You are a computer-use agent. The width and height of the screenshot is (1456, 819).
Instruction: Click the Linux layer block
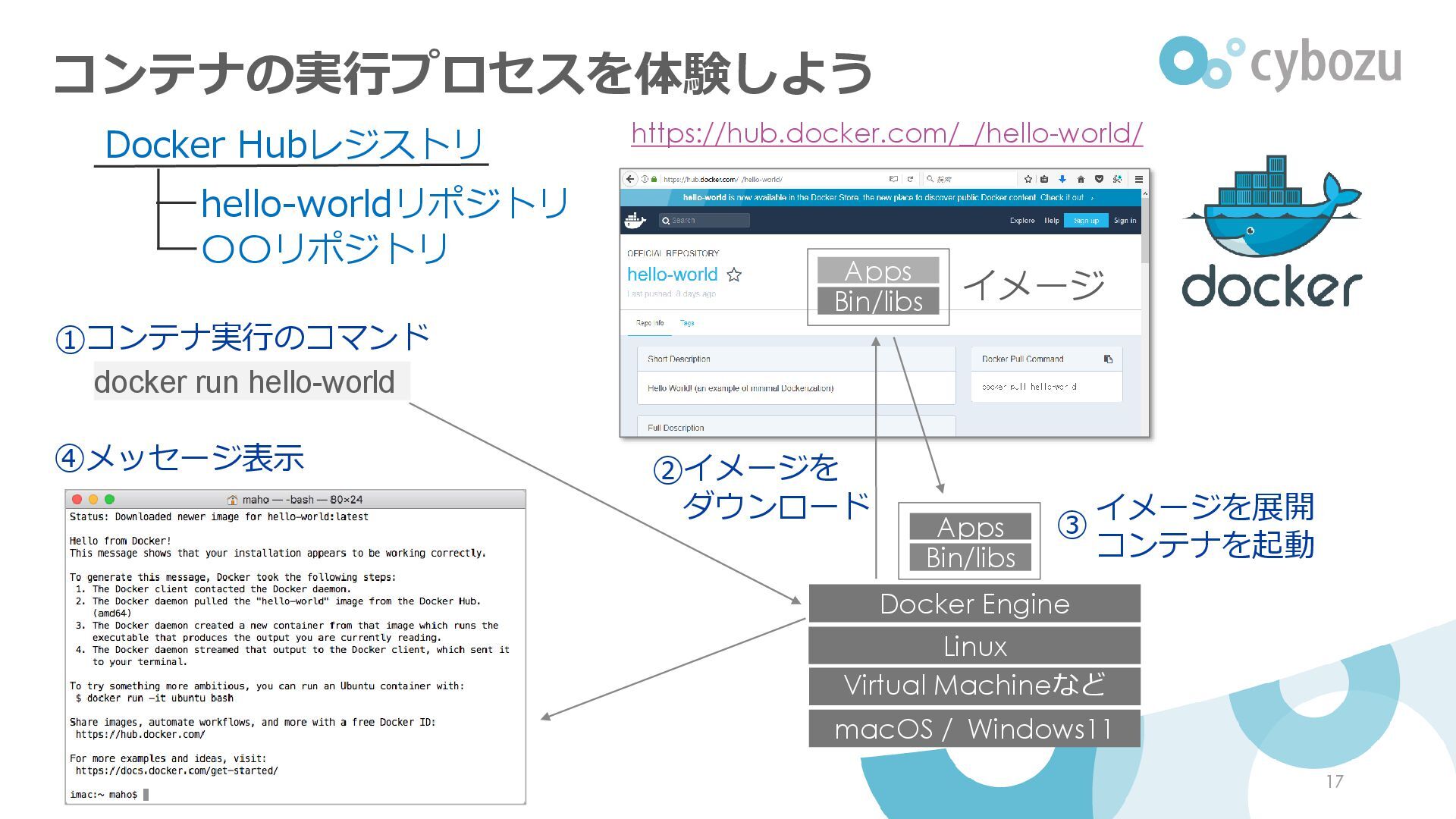[x=974, y=646]
